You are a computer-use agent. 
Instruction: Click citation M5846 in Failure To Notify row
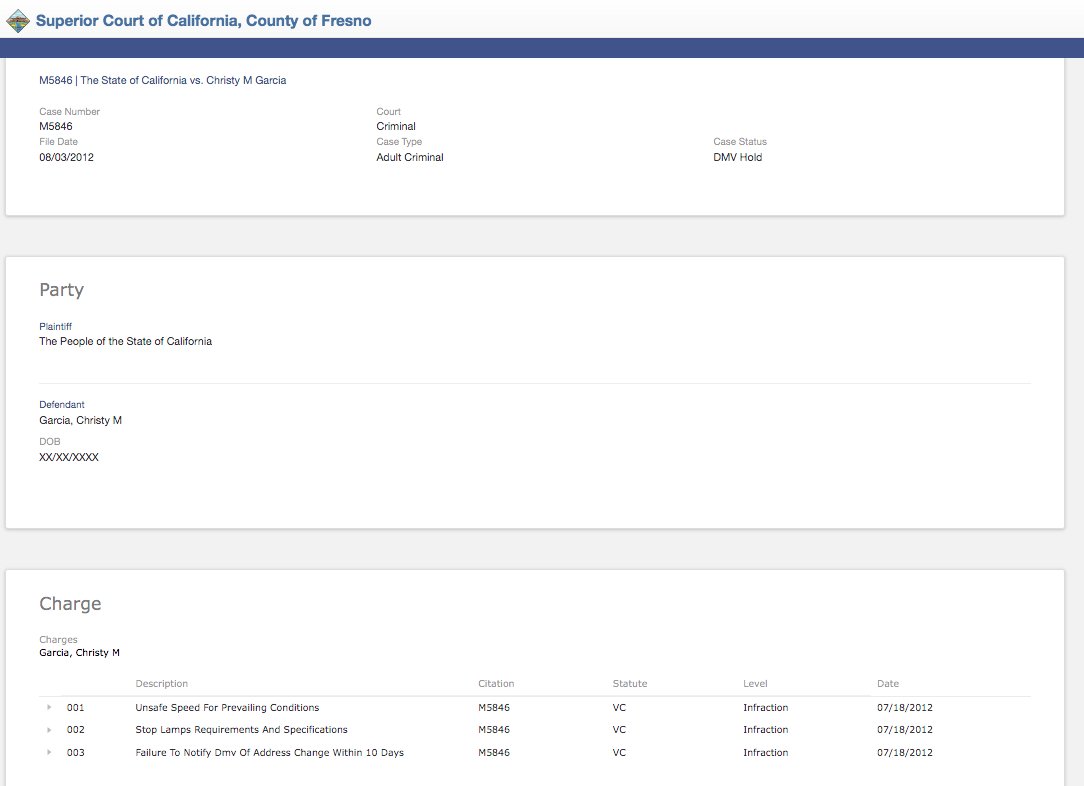(x=494, y=752)
